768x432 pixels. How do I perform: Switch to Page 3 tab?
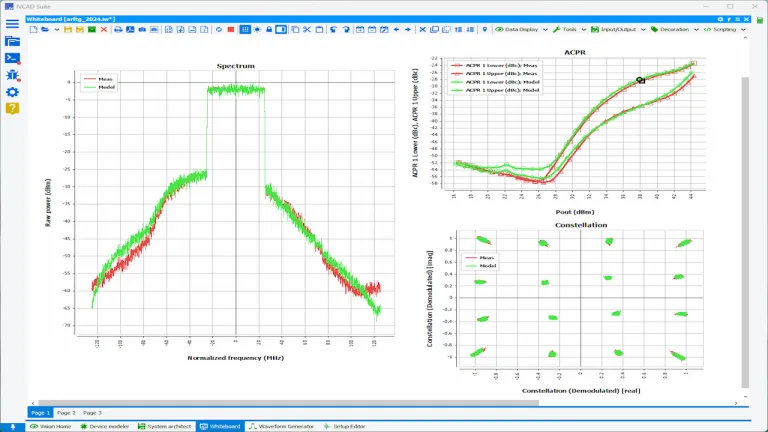(x=92, y=413)
